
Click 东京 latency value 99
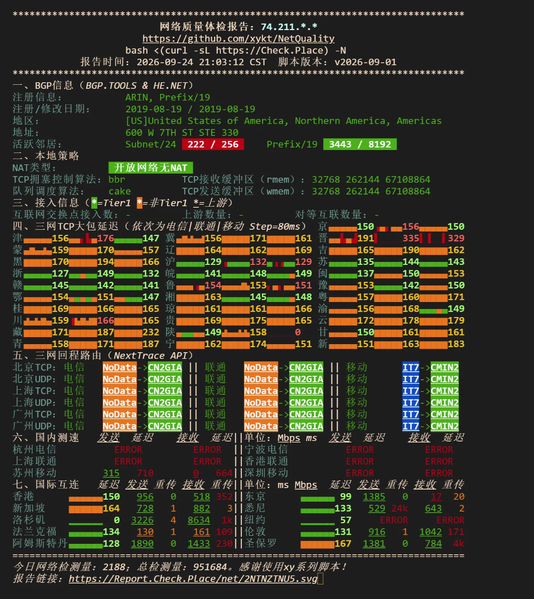coord(346,497)
